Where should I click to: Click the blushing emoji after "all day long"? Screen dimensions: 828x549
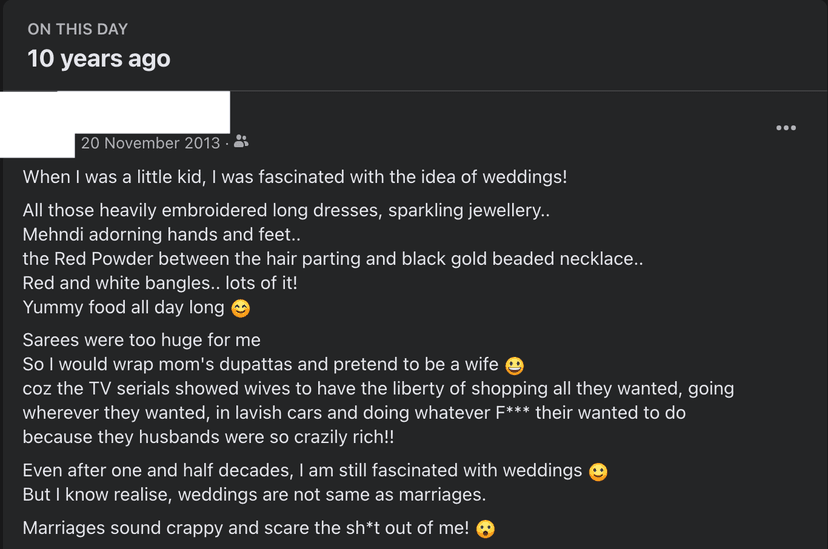[240, 309]
